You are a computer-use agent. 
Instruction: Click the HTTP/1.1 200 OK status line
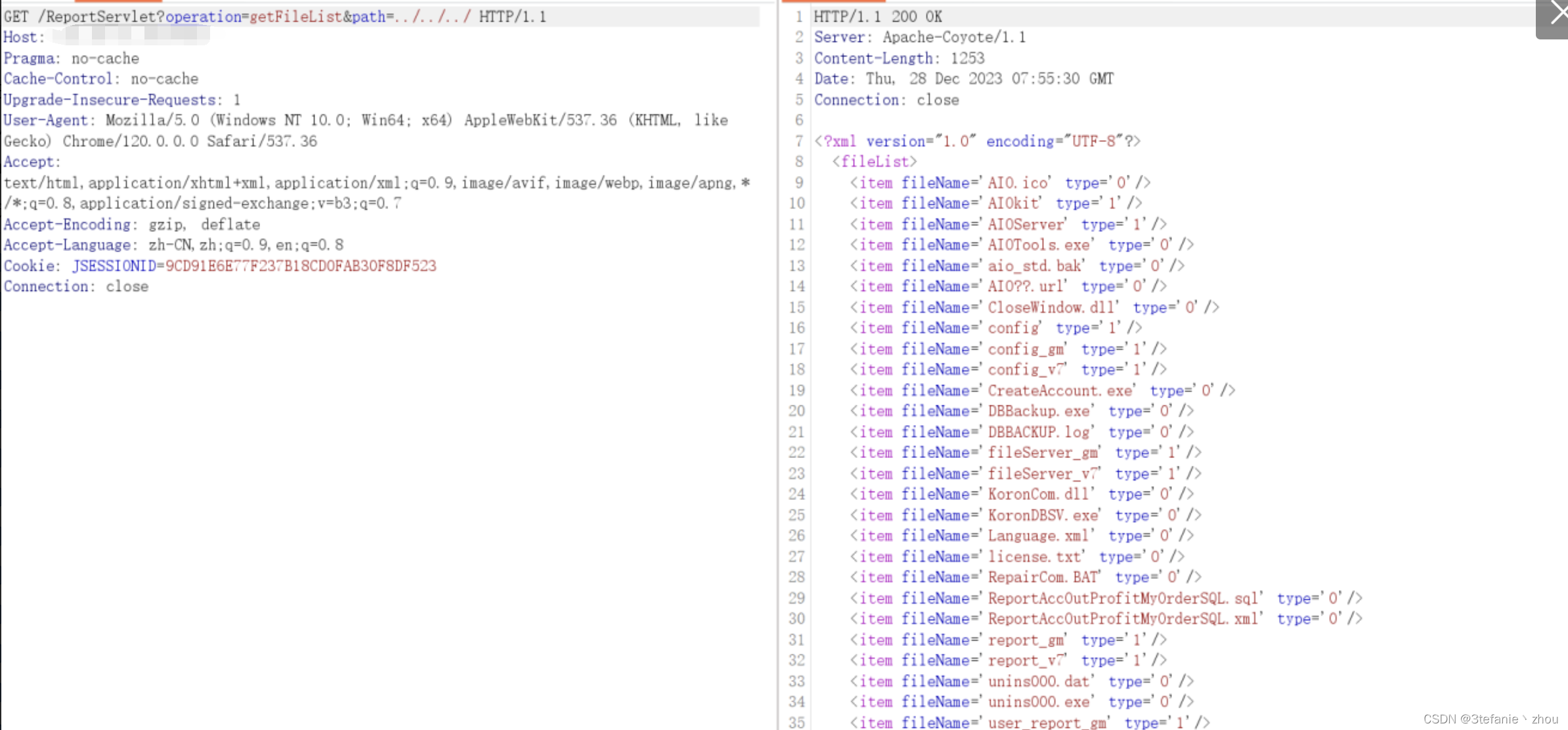pos(877,16)
